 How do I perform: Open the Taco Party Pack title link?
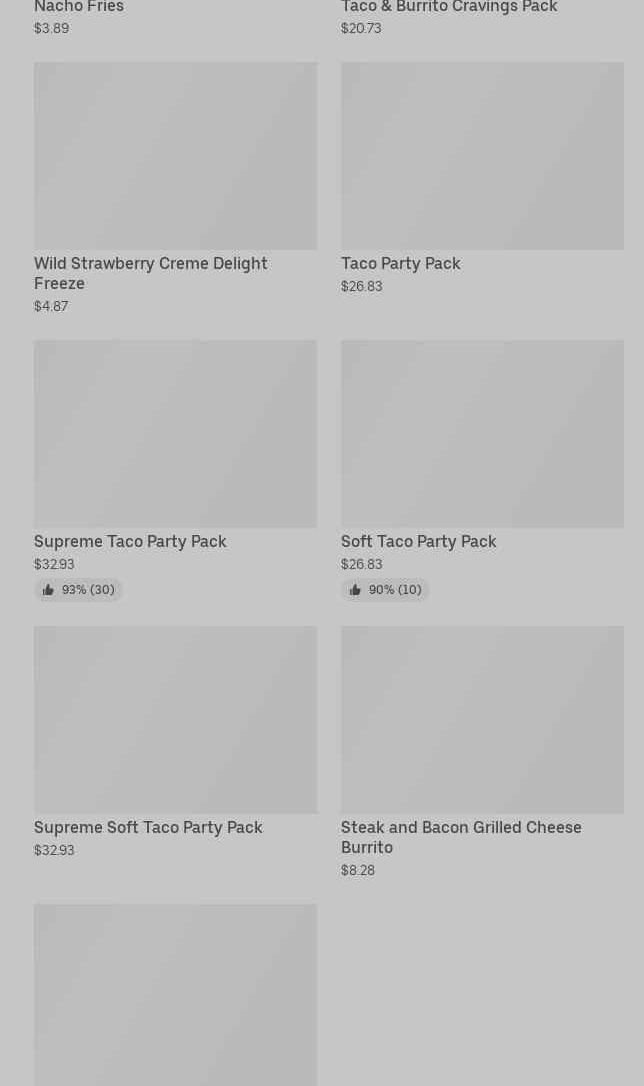[400, 263]
